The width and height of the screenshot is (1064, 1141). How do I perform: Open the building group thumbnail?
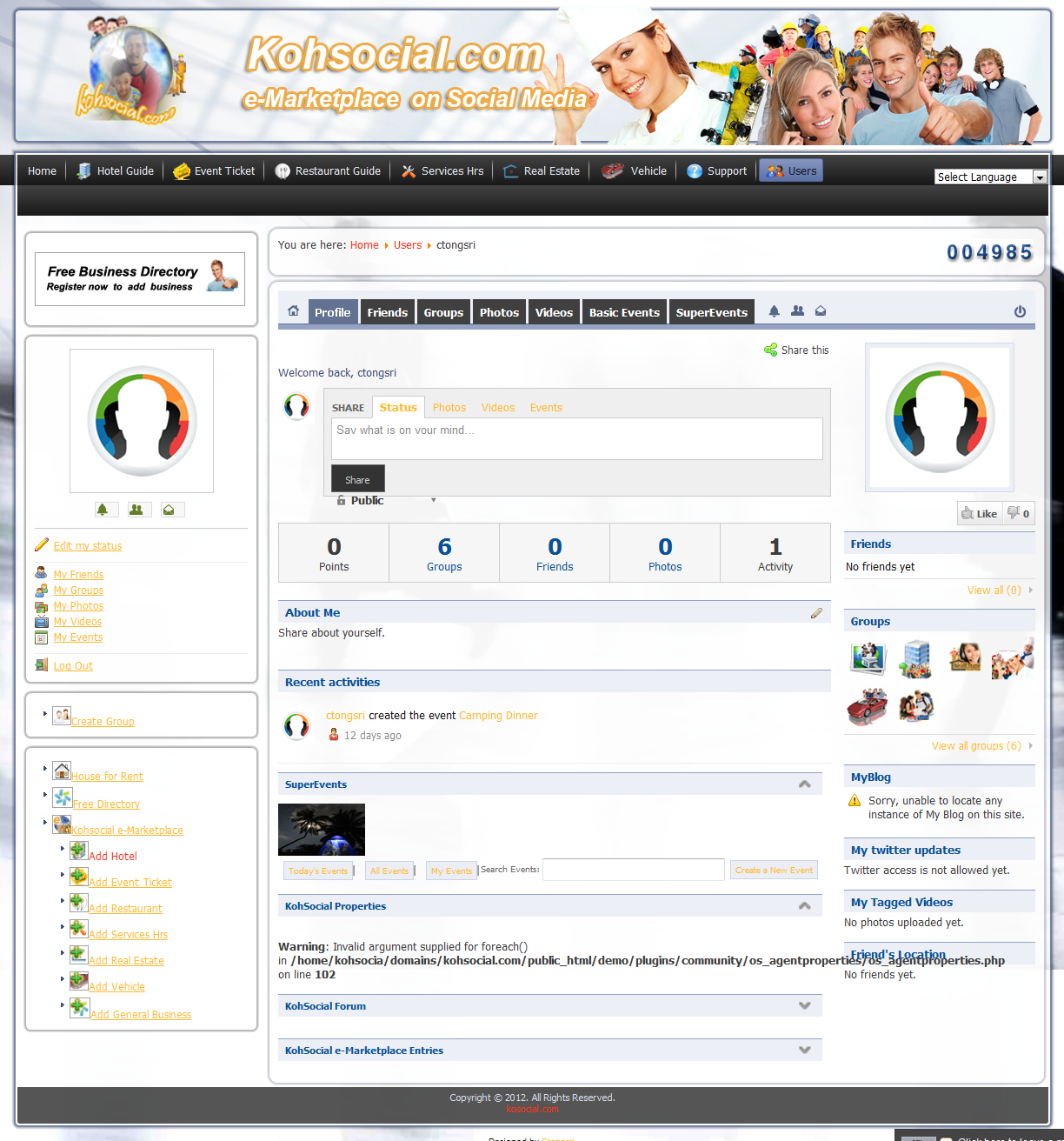[x=915, y=658]
